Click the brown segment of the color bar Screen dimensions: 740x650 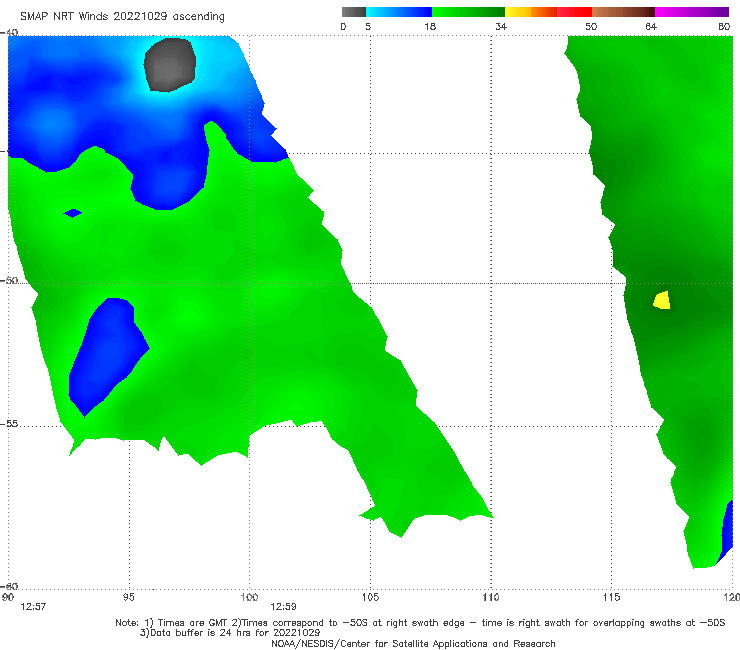pyautogui.click(x=623, y=12)
